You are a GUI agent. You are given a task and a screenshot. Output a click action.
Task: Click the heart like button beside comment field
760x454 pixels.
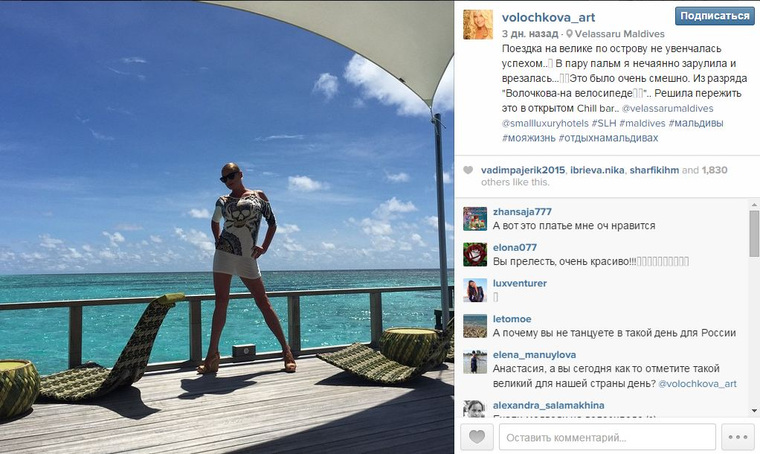coord(476,437)
